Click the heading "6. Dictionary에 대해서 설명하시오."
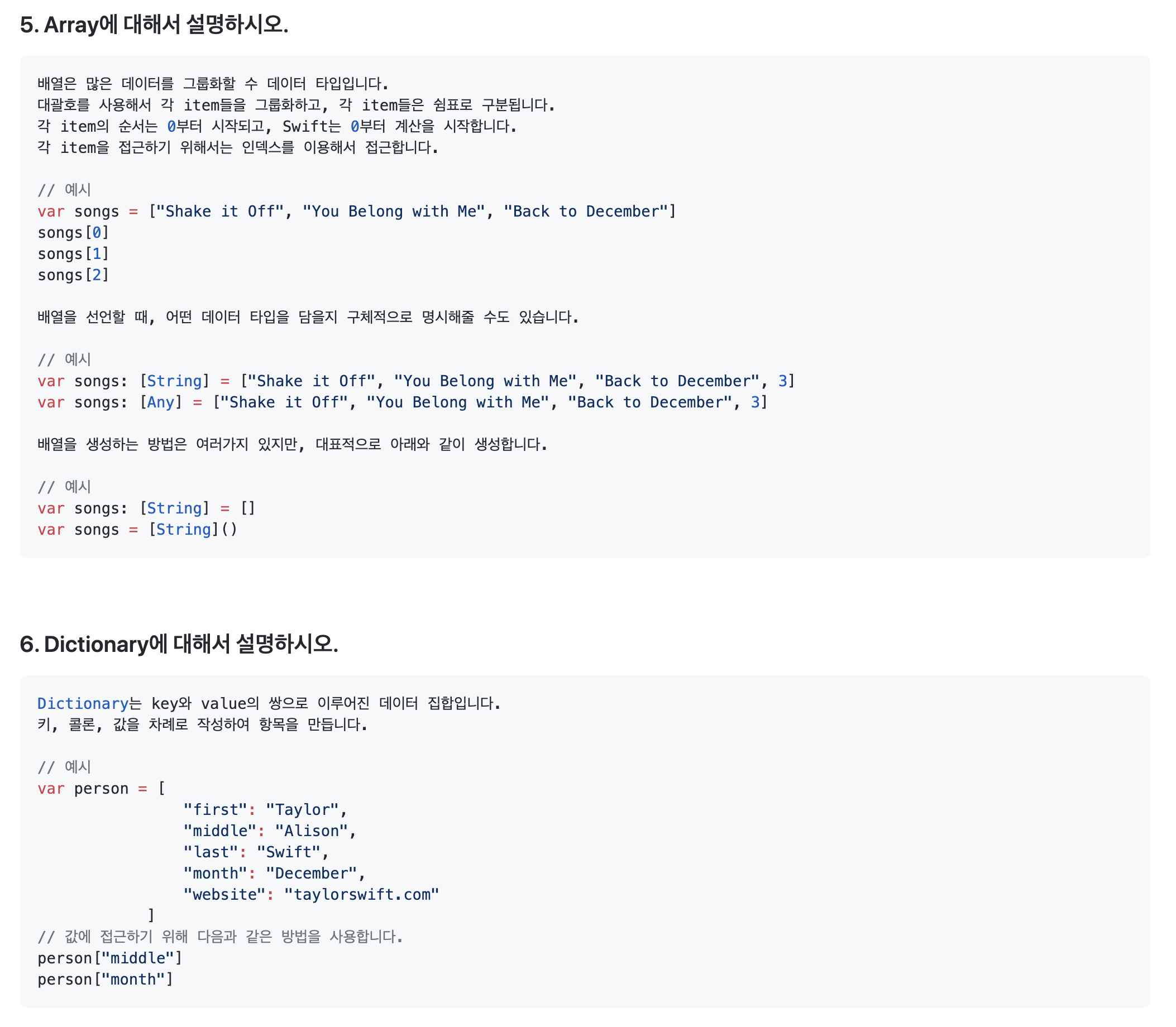1176x1027 pixels. point(179,644)
